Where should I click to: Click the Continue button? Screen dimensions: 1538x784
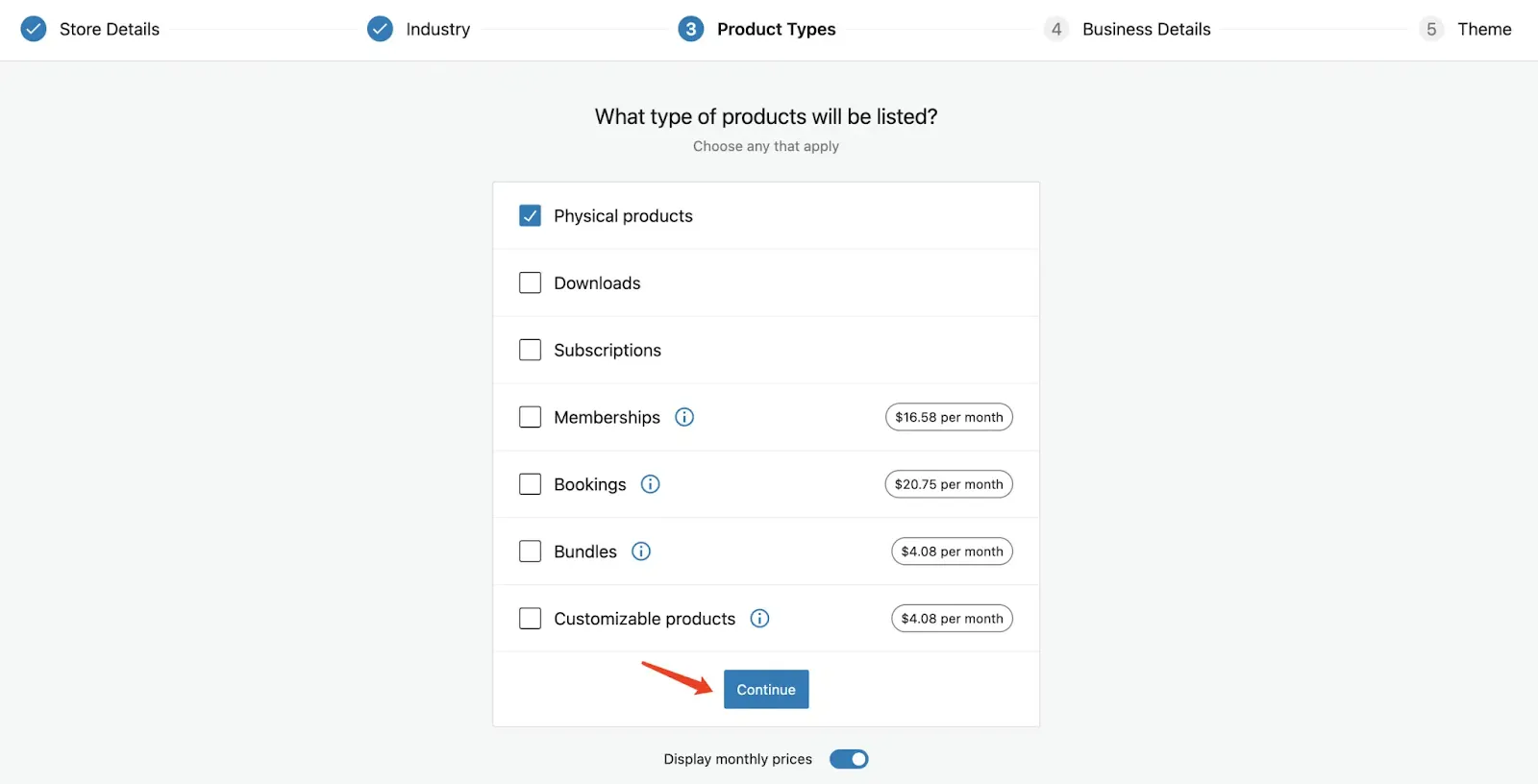(x=766, y=689)
